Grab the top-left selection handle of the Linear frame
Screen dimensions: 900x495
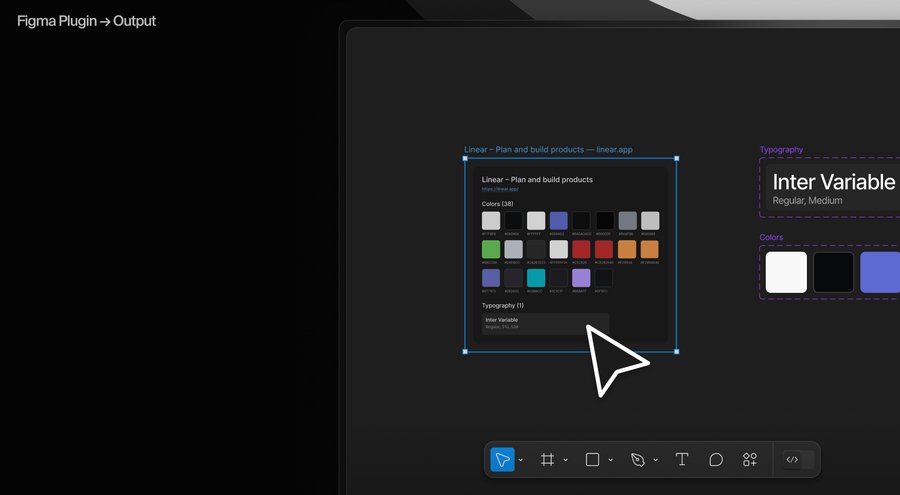[465, 158]
